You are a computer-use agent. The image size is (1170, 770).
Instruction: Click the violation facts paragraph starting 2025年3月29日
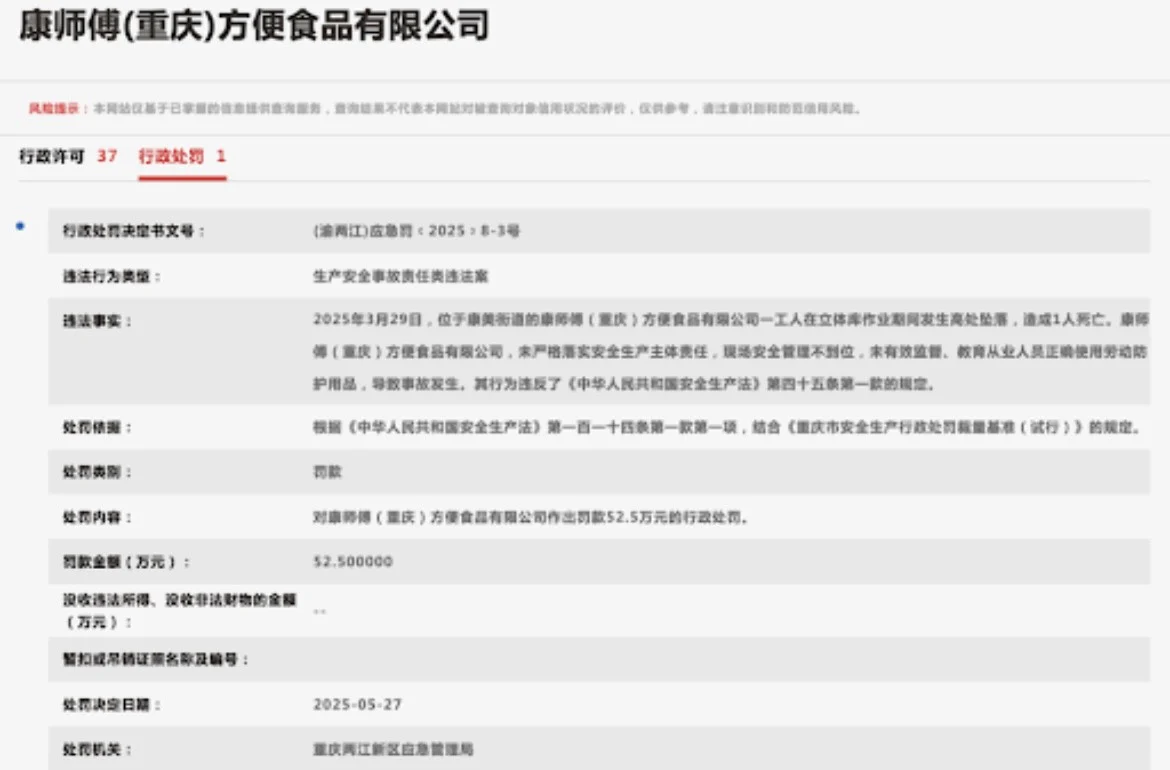click(731, 351)
